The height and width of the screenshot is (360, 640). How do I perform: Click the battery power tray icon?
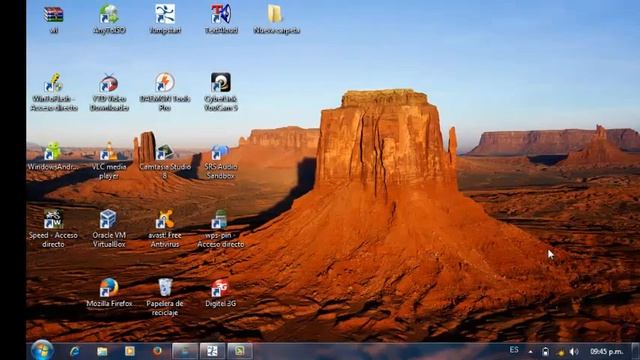pos(545,351)
